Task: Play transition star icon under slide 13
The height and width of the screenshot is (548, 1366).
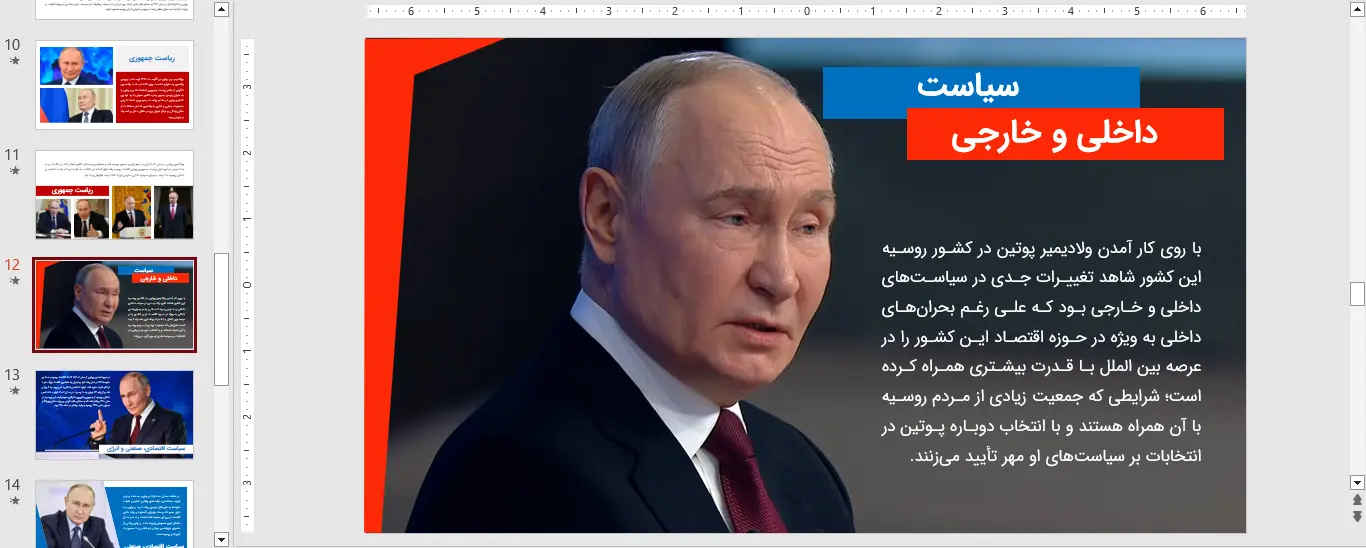Action: (14, 390)
